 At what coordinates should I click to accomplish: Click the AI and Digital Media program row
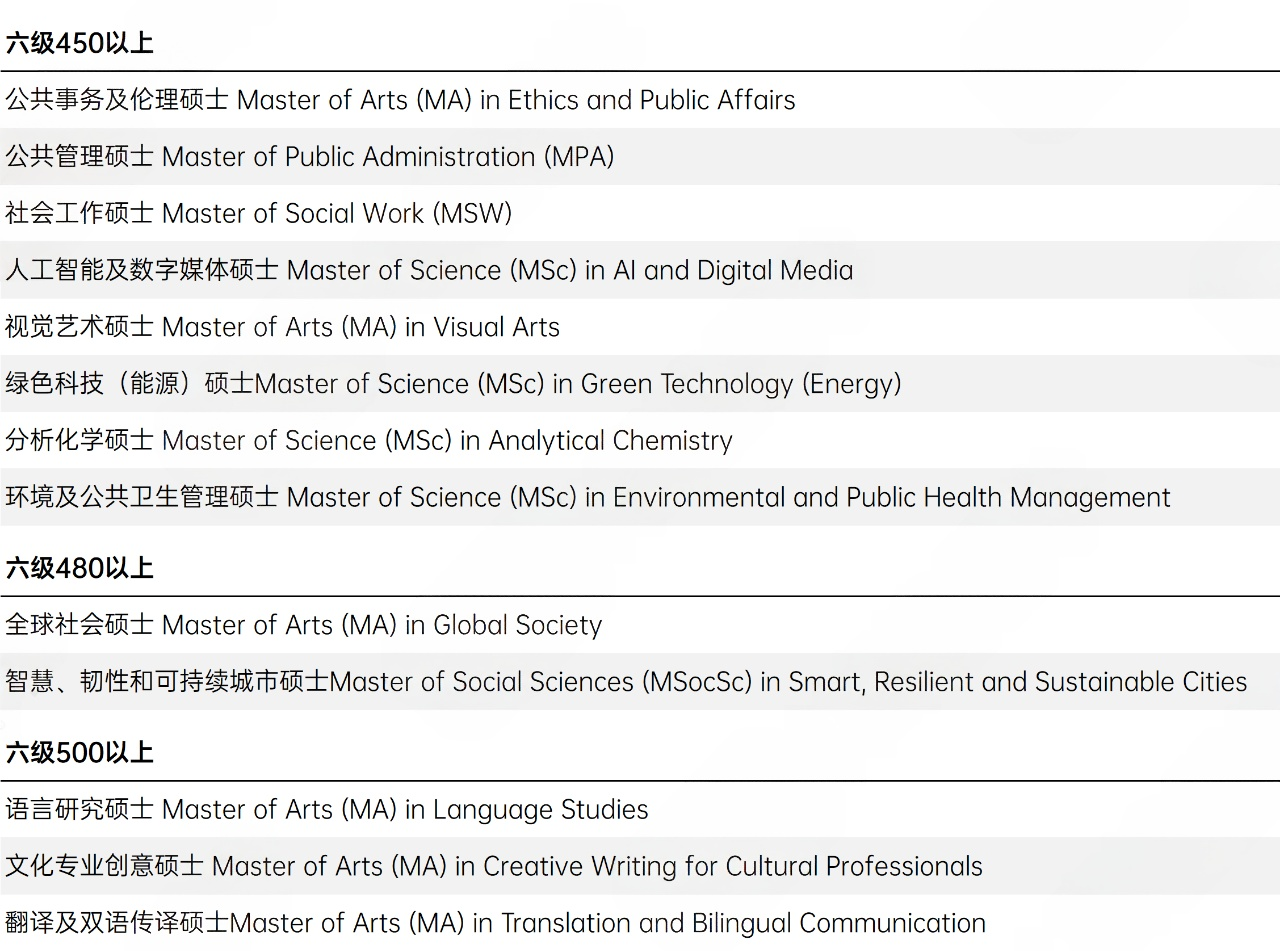pyautogui.click(x=429, y=270)
